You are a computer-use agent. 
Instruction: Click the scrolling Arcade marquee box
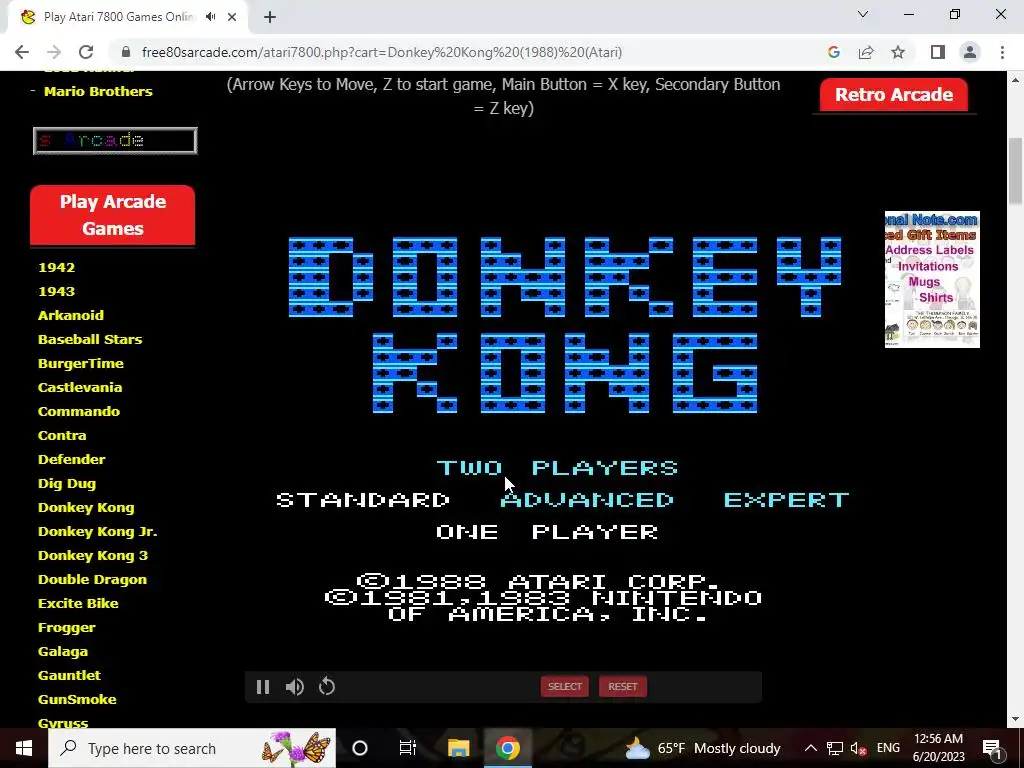click(x=115, y=140)
